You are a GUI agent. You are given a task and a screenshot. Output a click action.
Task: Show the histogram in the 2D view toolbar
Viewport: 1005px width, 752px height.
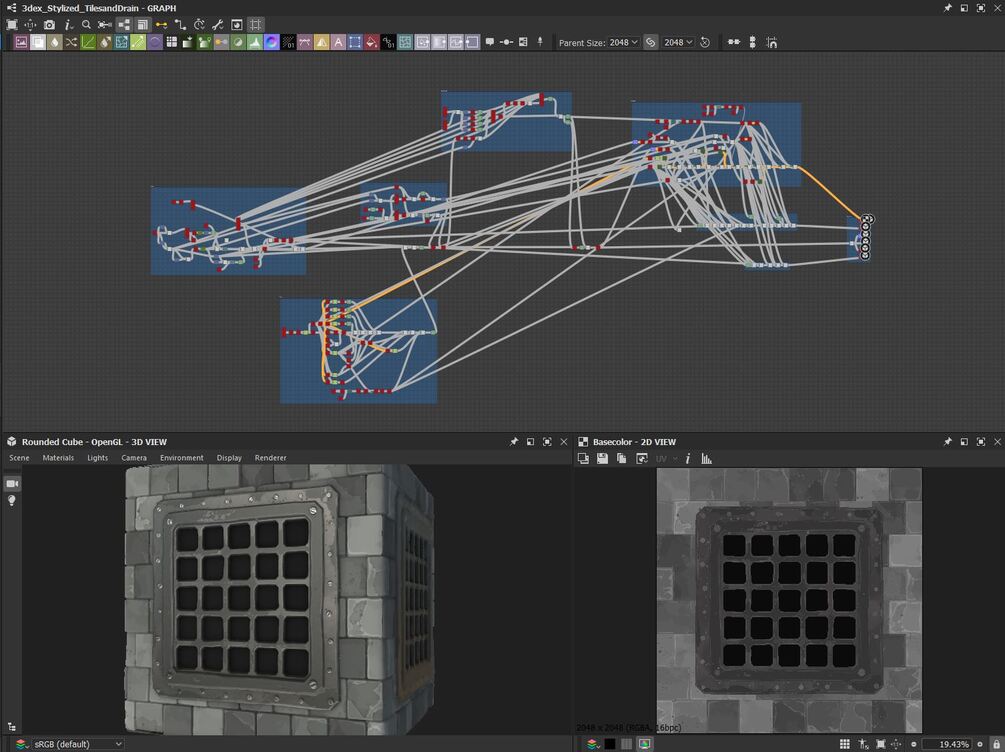[x=707, y=458]
